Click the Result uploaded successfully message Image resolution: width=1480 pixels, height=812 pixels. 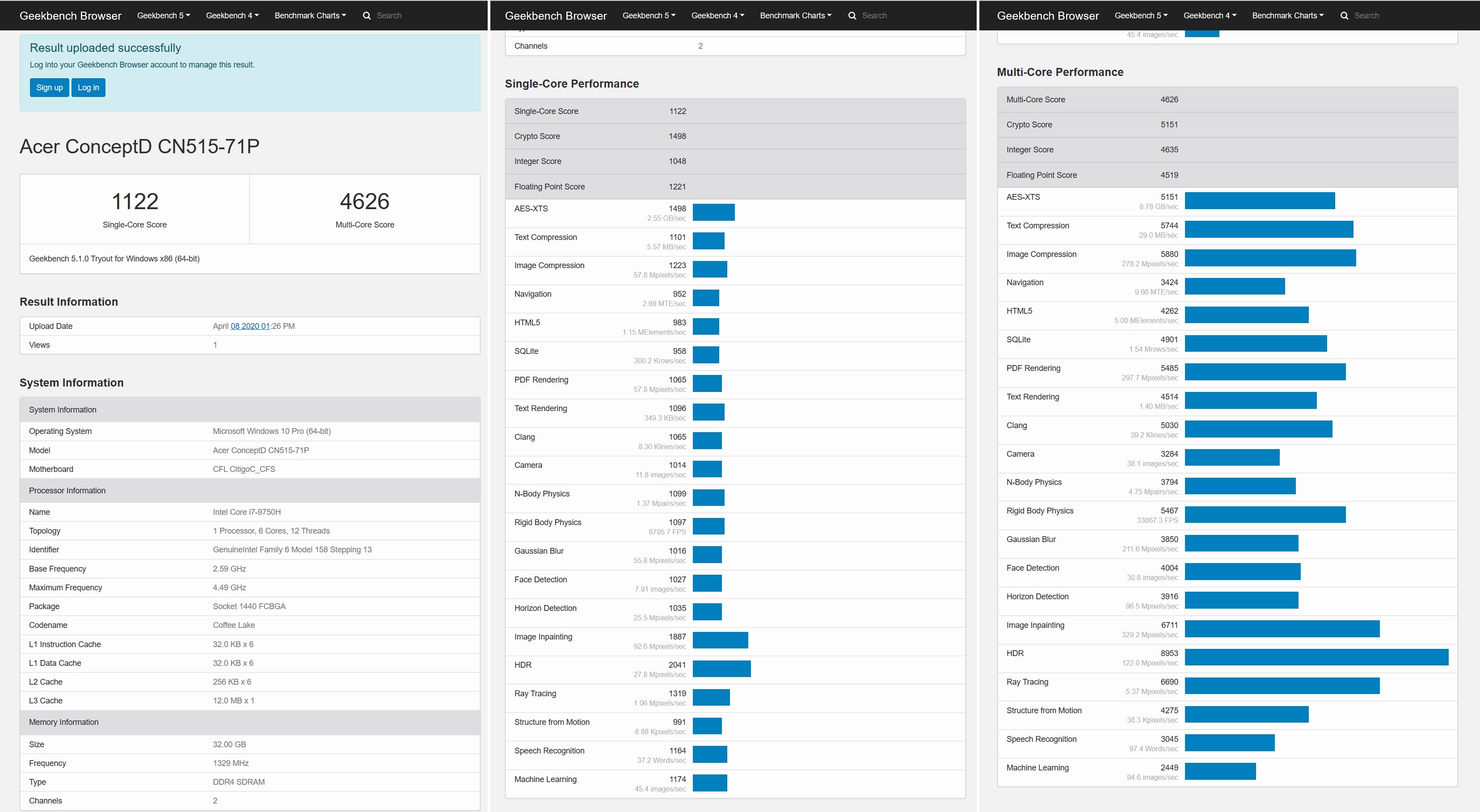[105, 48]
